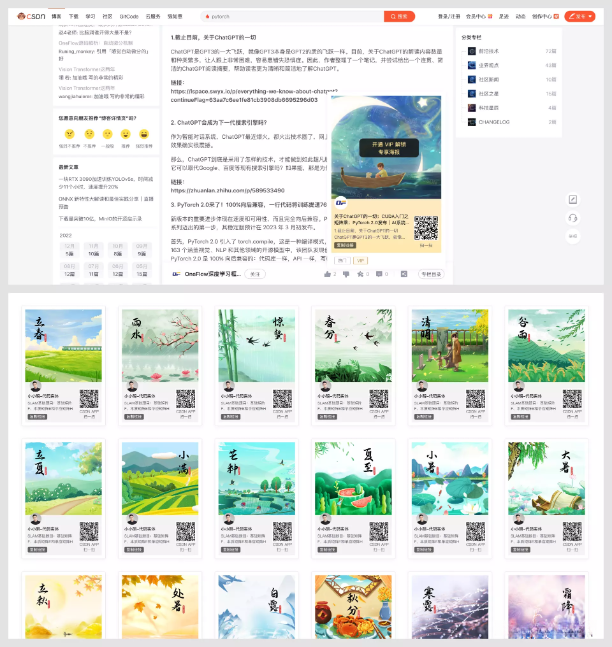Open the second column icon with 43篇

pyautogui.click(x=472, y=65)
